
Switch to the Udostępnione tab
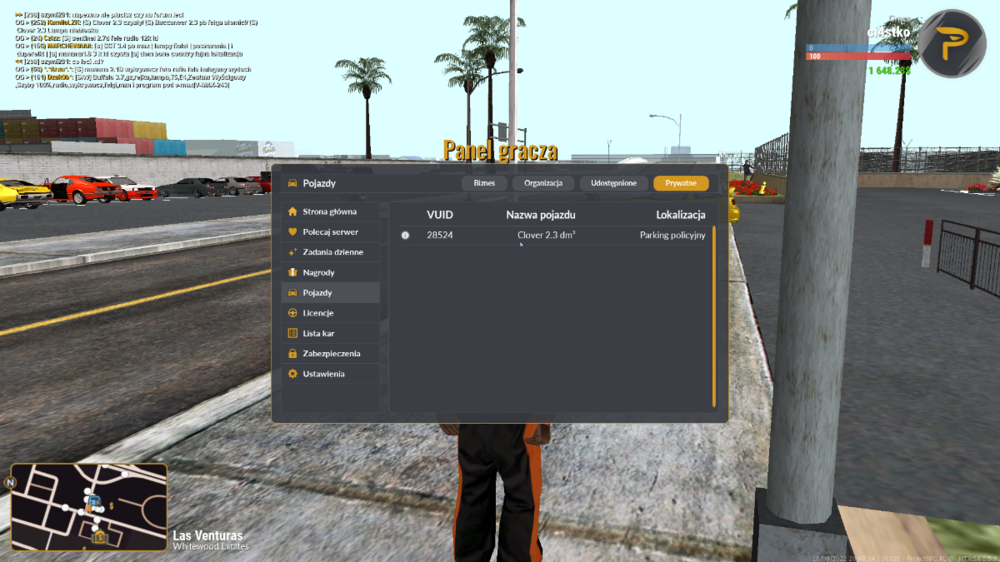pos(614,183)
